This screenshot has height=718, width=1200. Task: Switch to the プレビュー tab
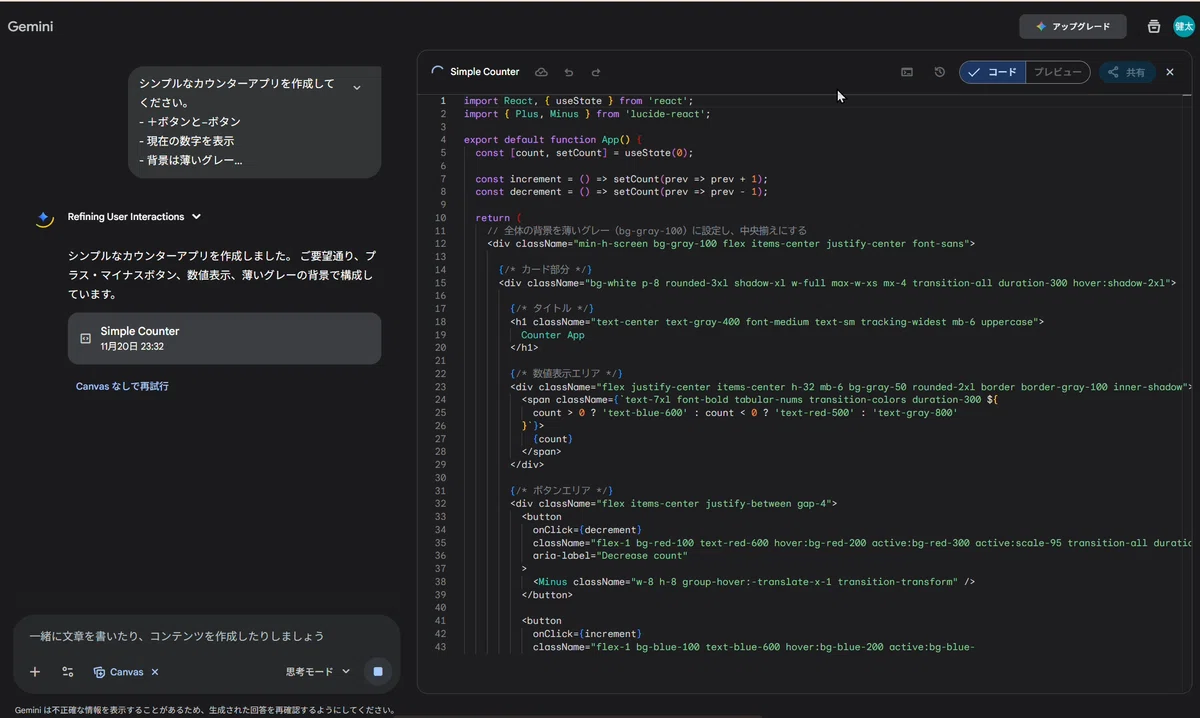coord(1057,72)
